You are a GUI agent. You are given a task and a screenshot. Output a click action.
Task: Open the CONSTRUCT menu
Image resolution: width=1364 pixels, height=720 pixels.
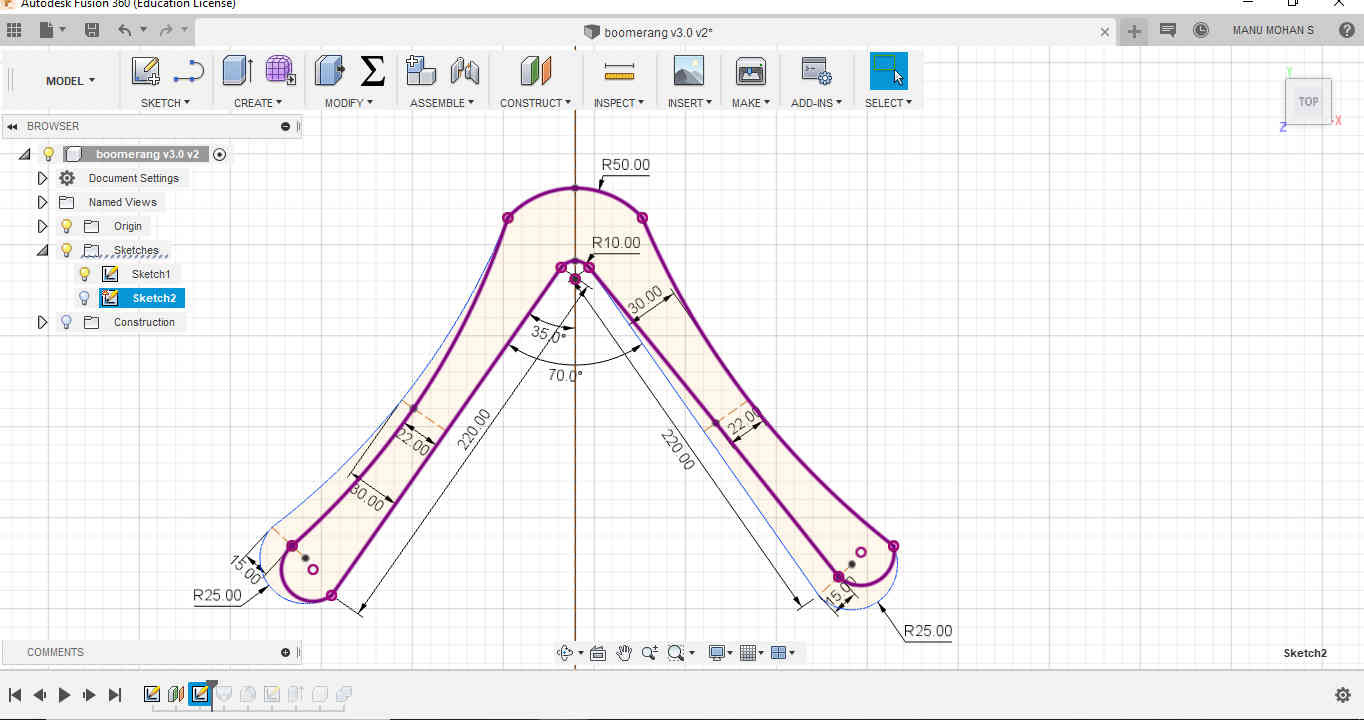pos(535,103)
